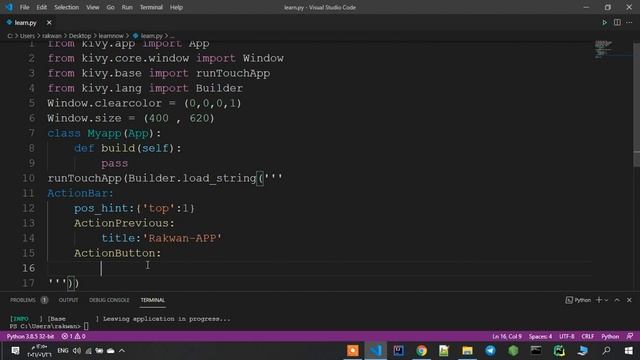Close the learn.py editor tab
Viewport: 640px width, 360px height.
pos(49,23)
